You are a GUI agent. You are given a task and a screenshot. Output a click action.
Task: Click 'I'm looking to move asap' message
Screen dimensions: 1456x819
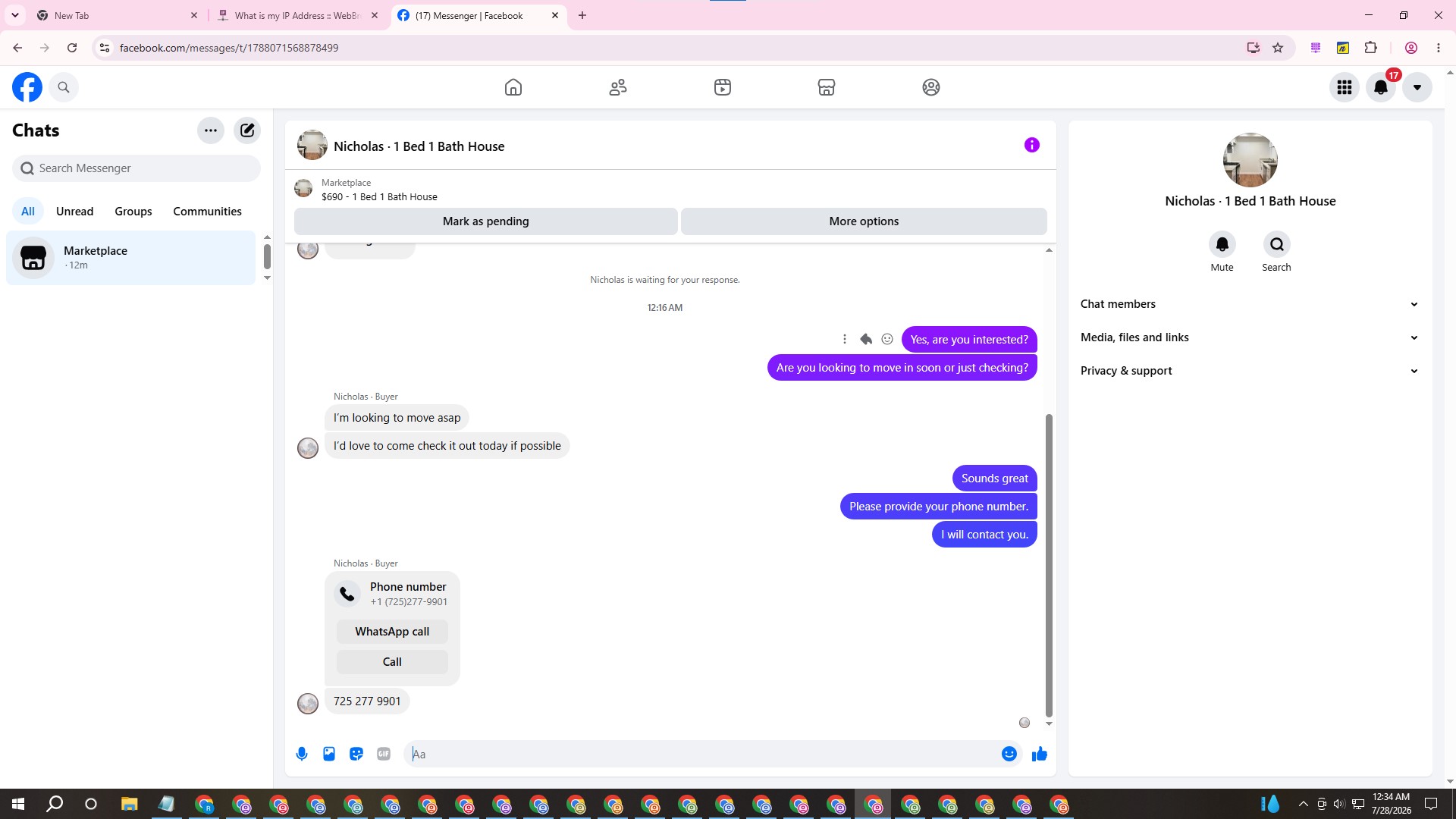(397, 418)
